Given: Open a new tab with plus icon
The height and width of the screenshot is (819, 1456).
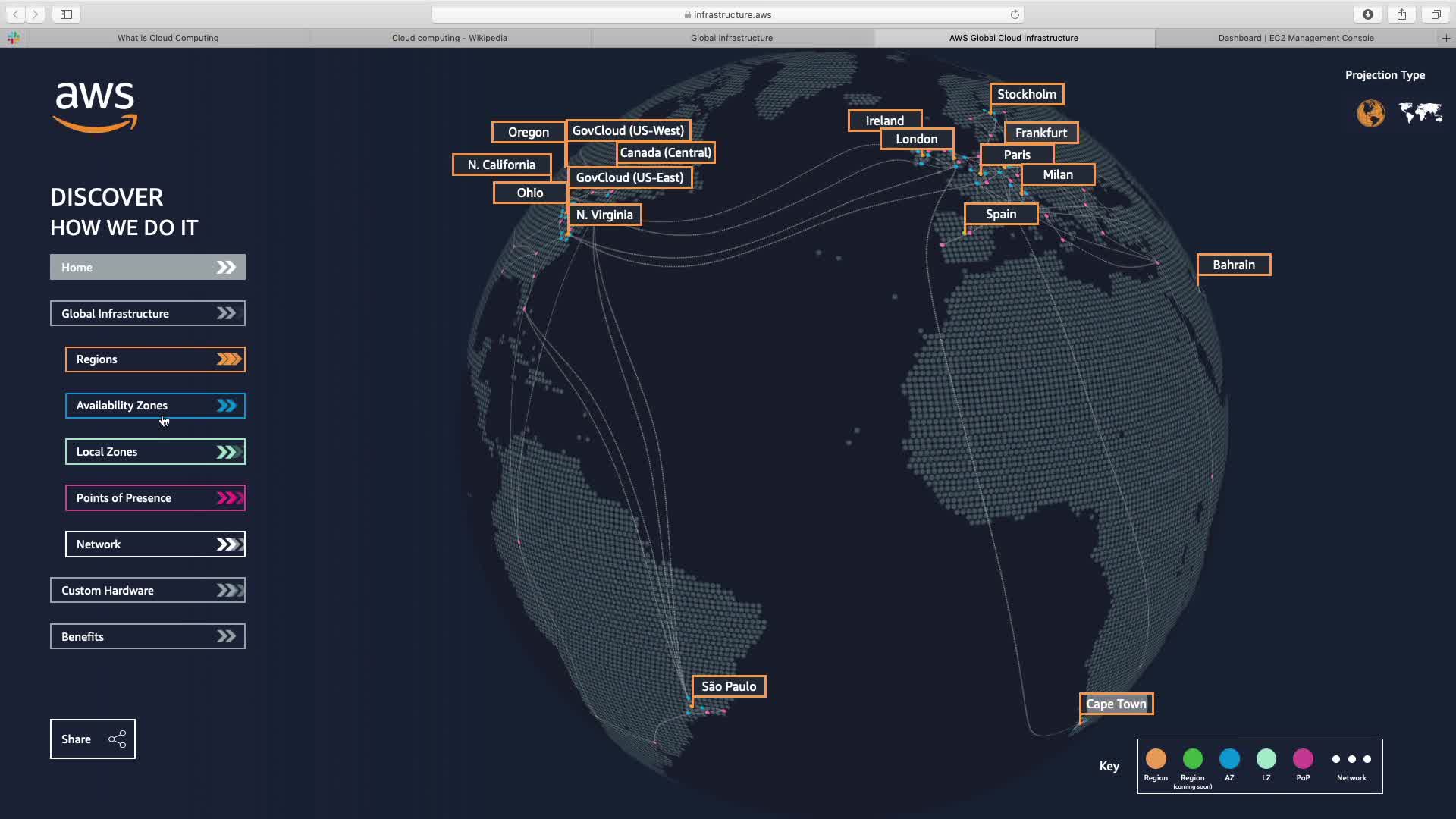Looking at the screenshot, I should point(1445,38).
